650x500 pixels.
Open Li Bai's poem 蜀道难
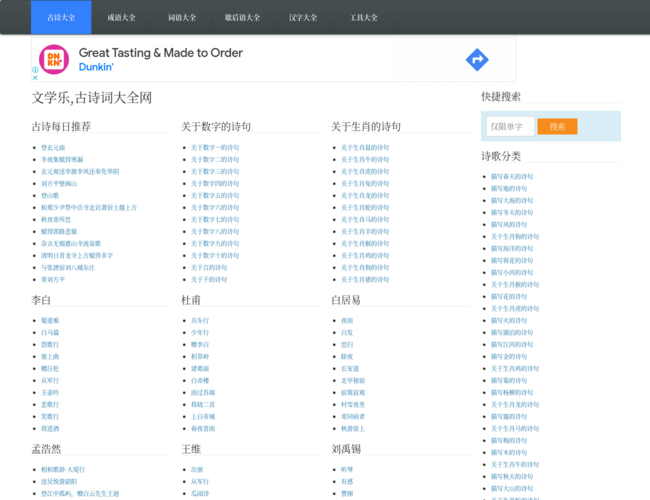click(50, 320)
